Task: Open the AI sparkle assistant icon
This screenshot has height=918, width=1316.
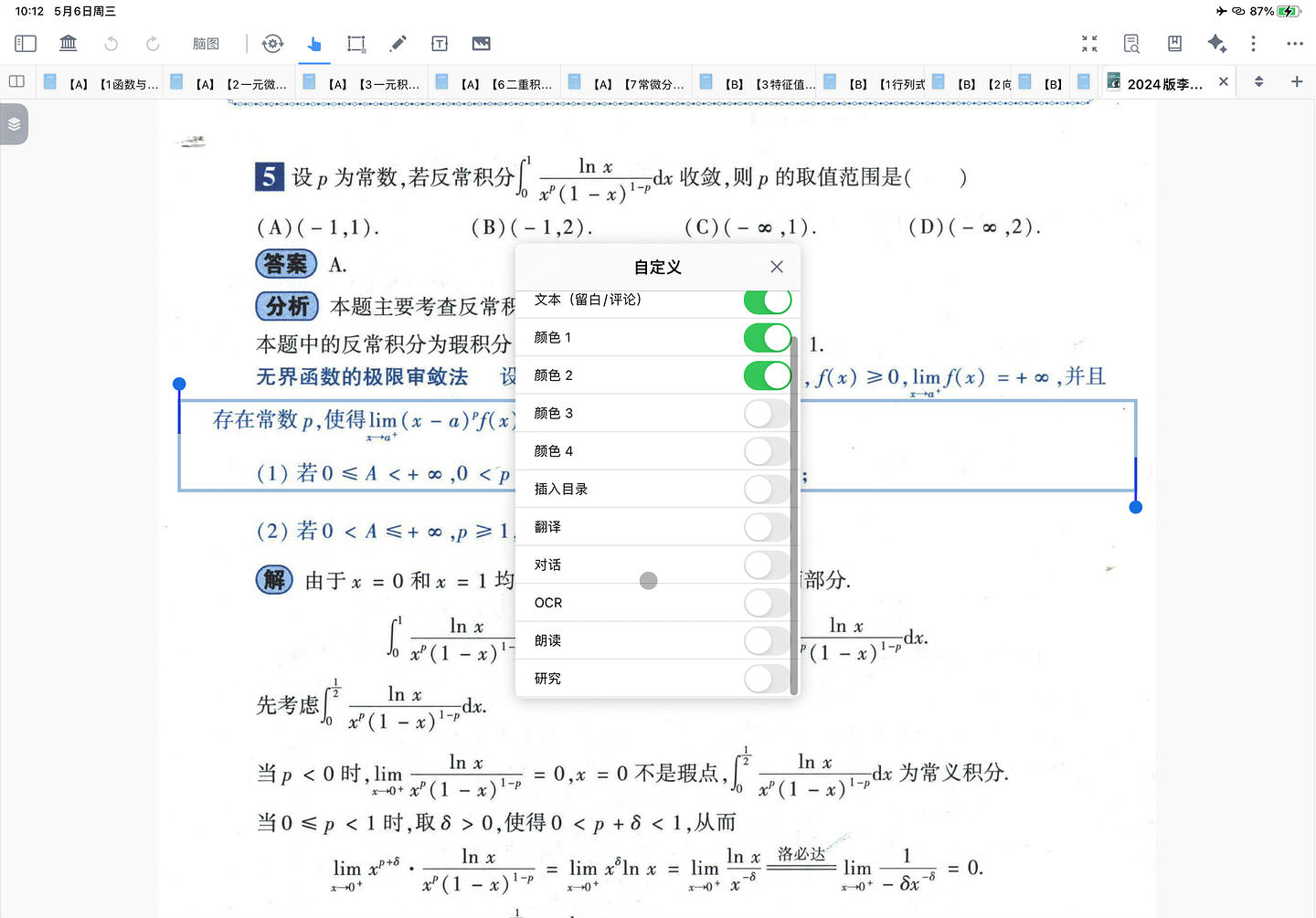Action: tap(1216, 43)
